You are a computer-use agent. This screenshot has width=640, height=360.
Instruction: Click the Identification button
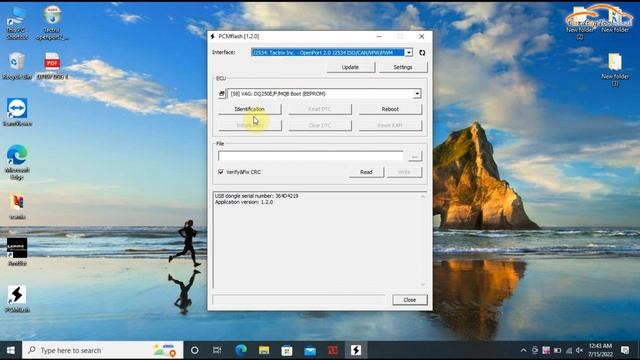(x=249, y=109)
